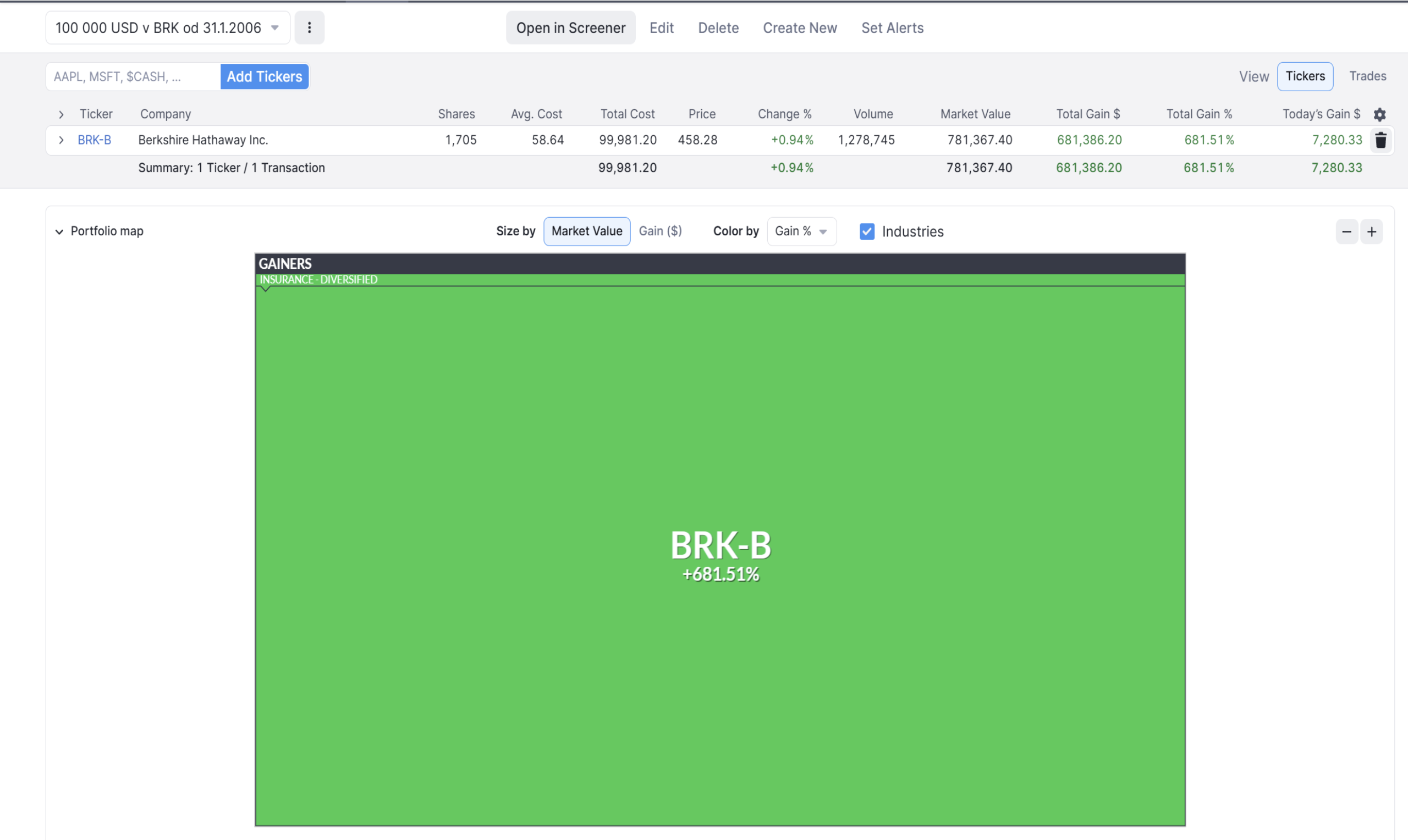Collapse the Portfolio map section
This screenshot has width=1408, height=840.
point(59,231)
